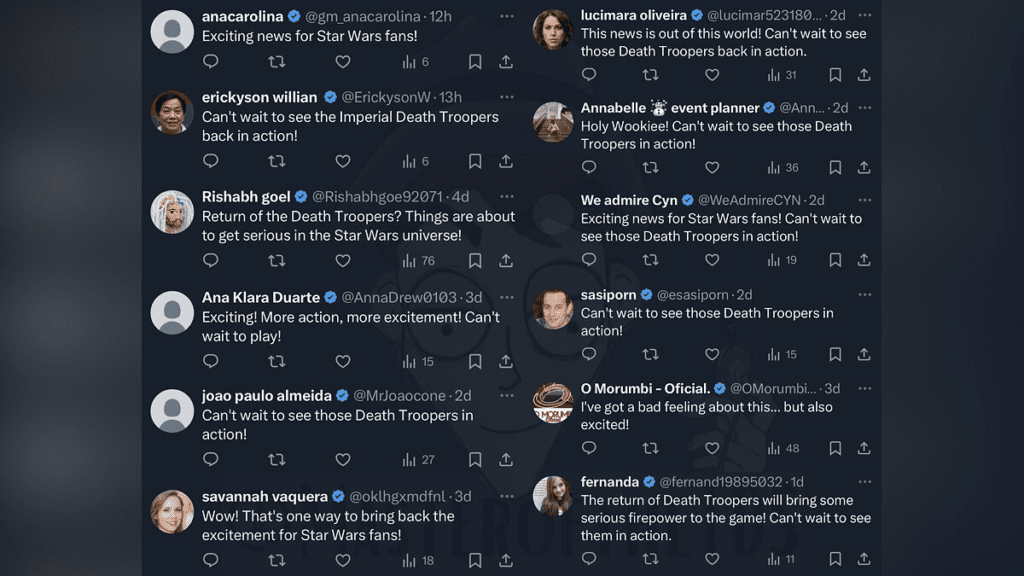Share sasiporn's tweet
This screenshot has height=576, width=1024.
[x=864, y=354]
